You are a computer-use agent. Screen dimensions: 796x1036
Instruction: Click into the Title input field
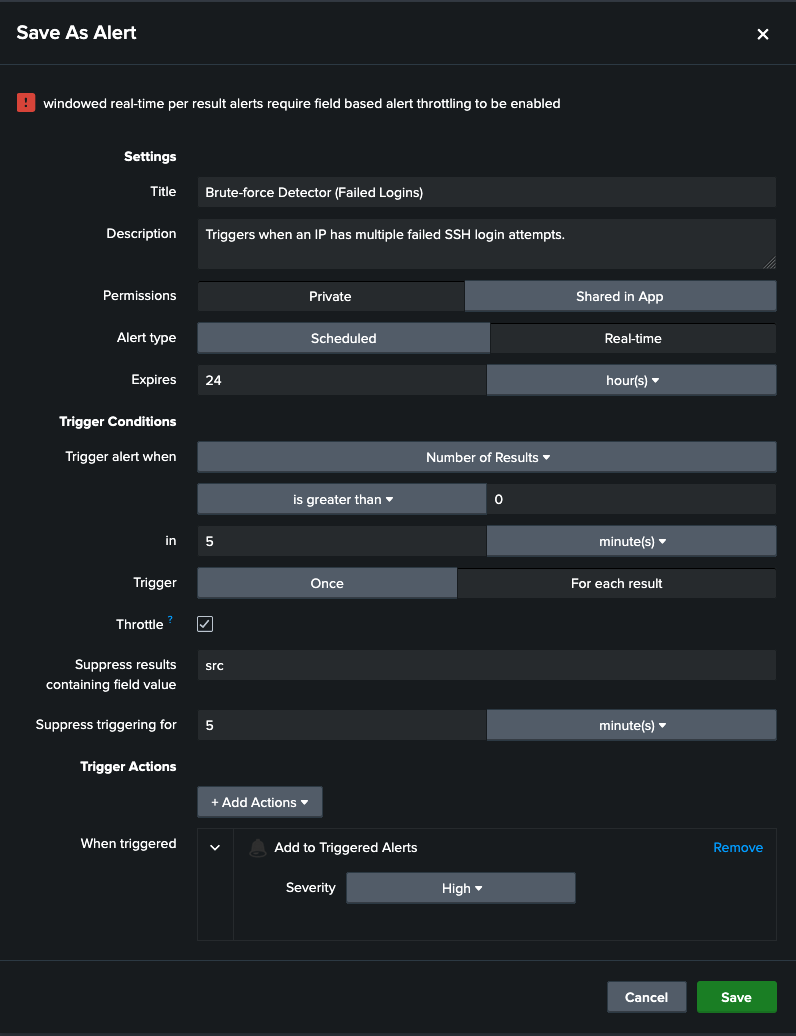coord(486,192)
